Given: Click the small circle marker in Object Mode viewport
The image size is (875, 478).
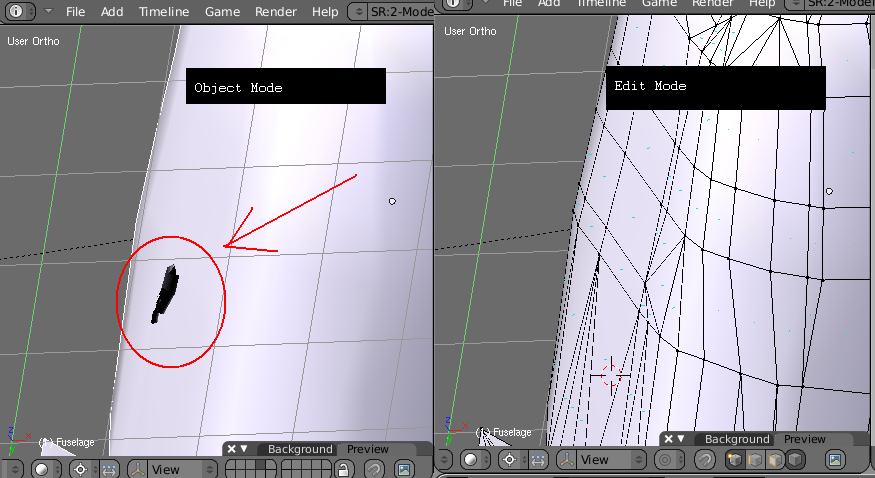Looking at the screenshot, I should coord(392,201).
